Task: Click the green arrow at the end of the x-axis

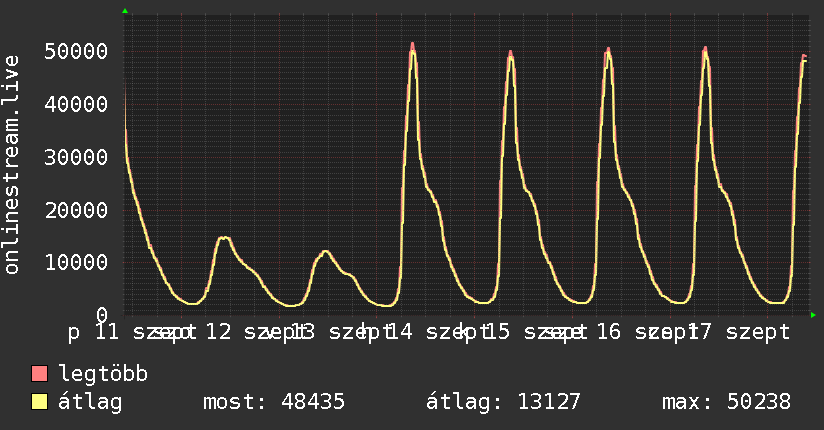Action: (813, 315)
